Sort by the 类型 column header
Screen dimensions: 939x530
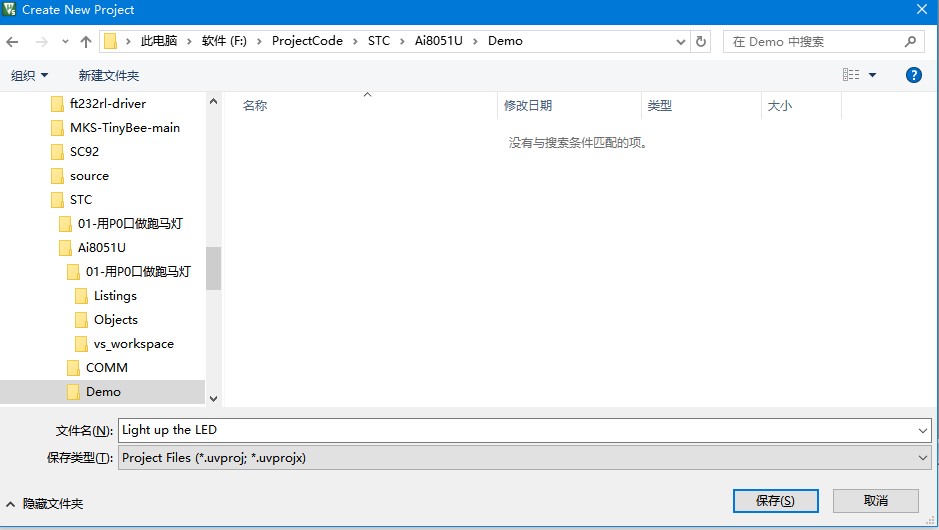659,105
